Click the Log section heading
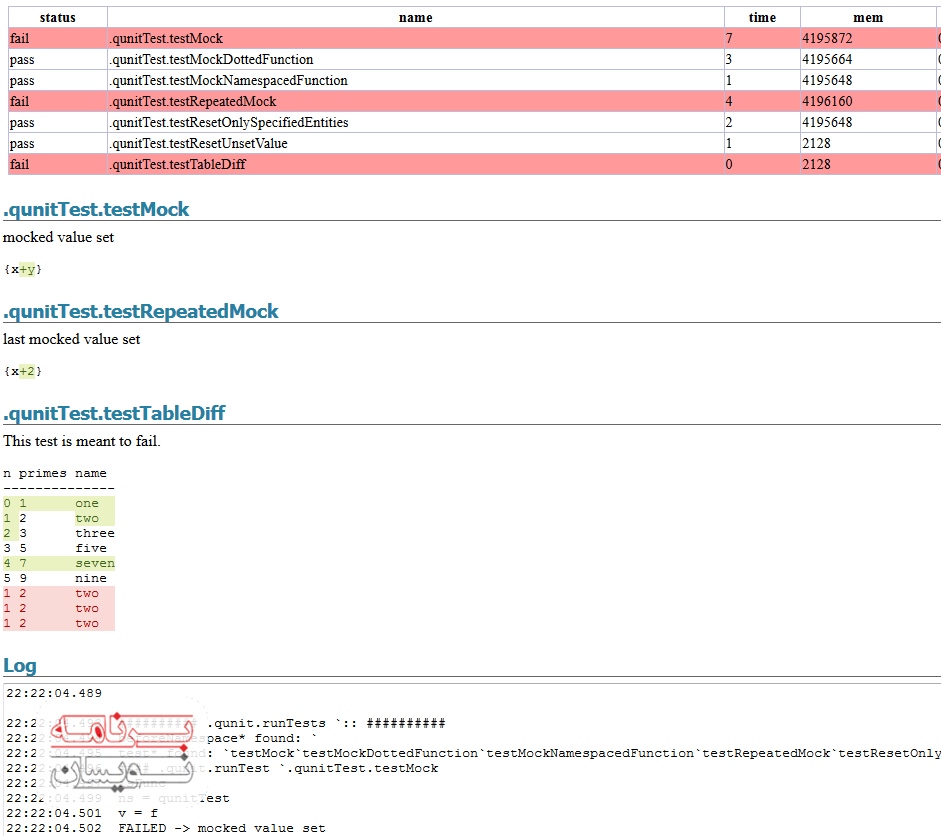 point(20,666)
